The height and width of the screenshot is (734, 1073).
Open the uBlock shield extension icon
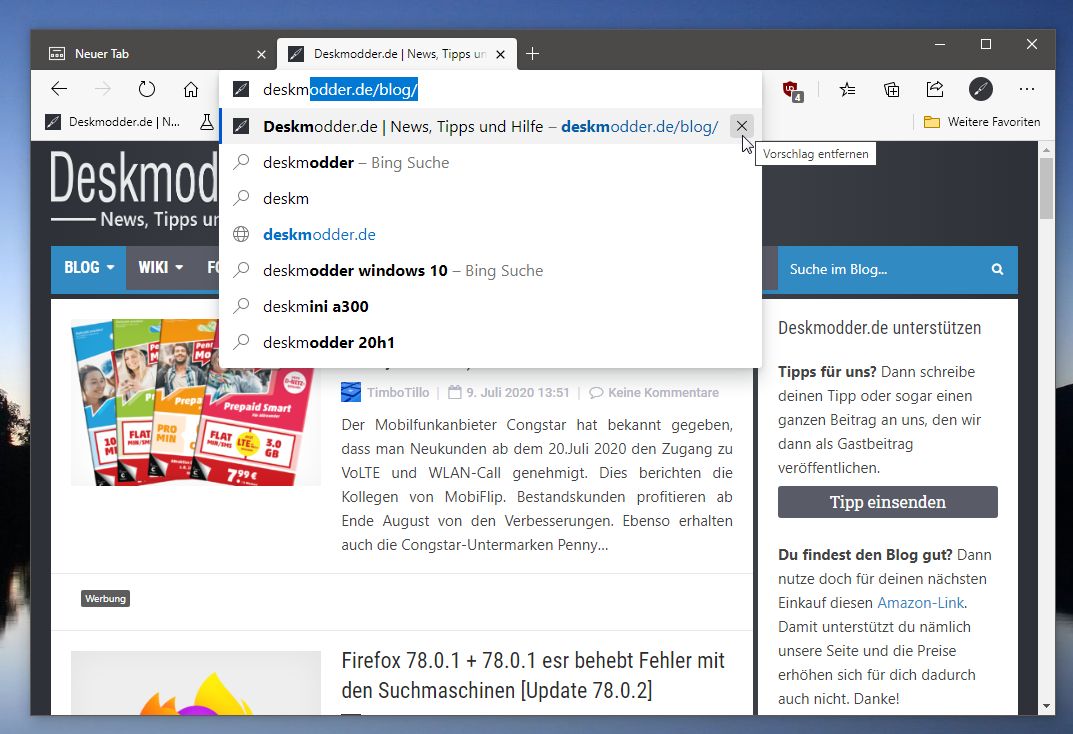(x=792, y=90)
